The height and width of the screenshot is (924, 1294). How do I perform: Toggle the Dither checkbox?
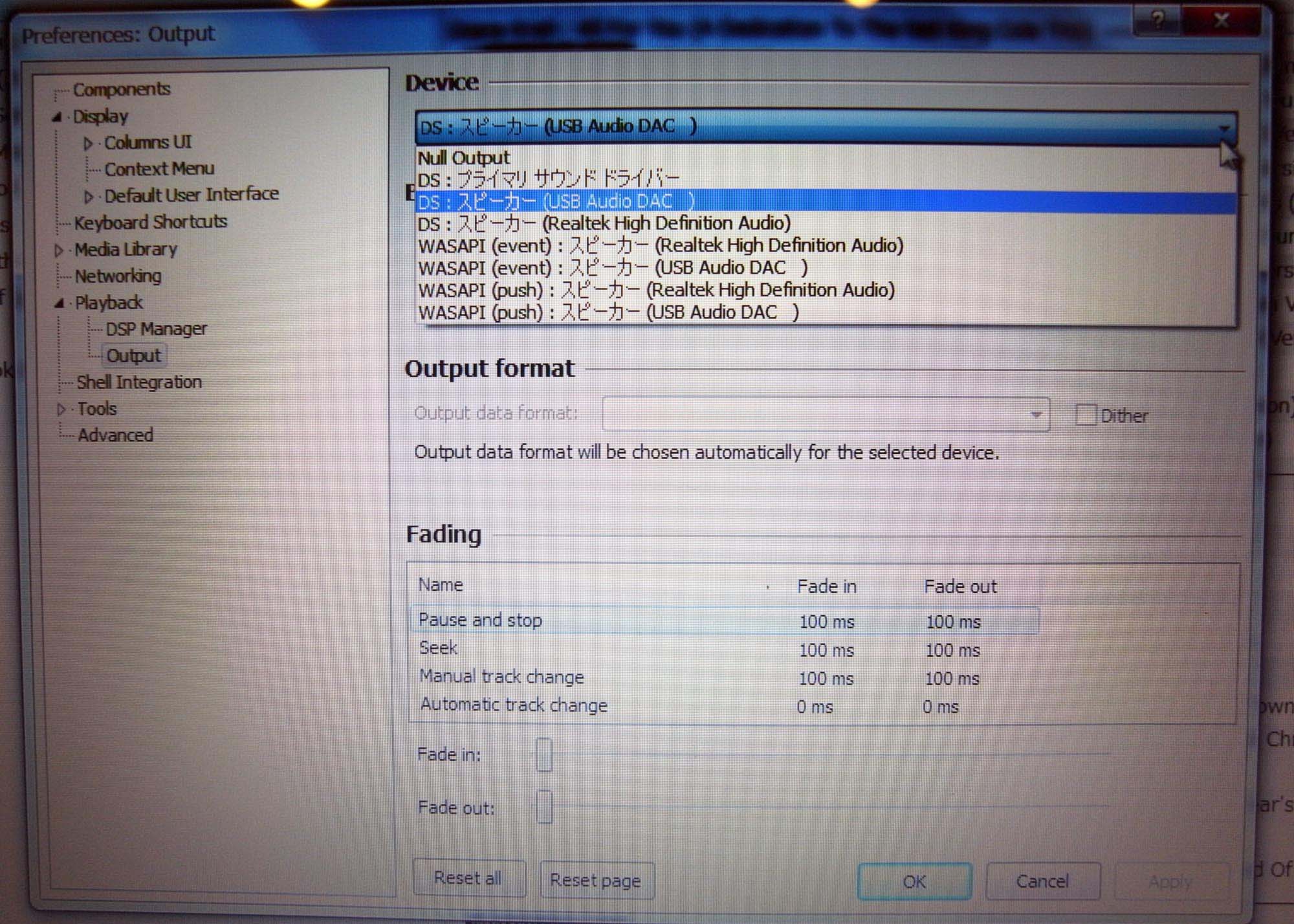[x=1086, y=415]
